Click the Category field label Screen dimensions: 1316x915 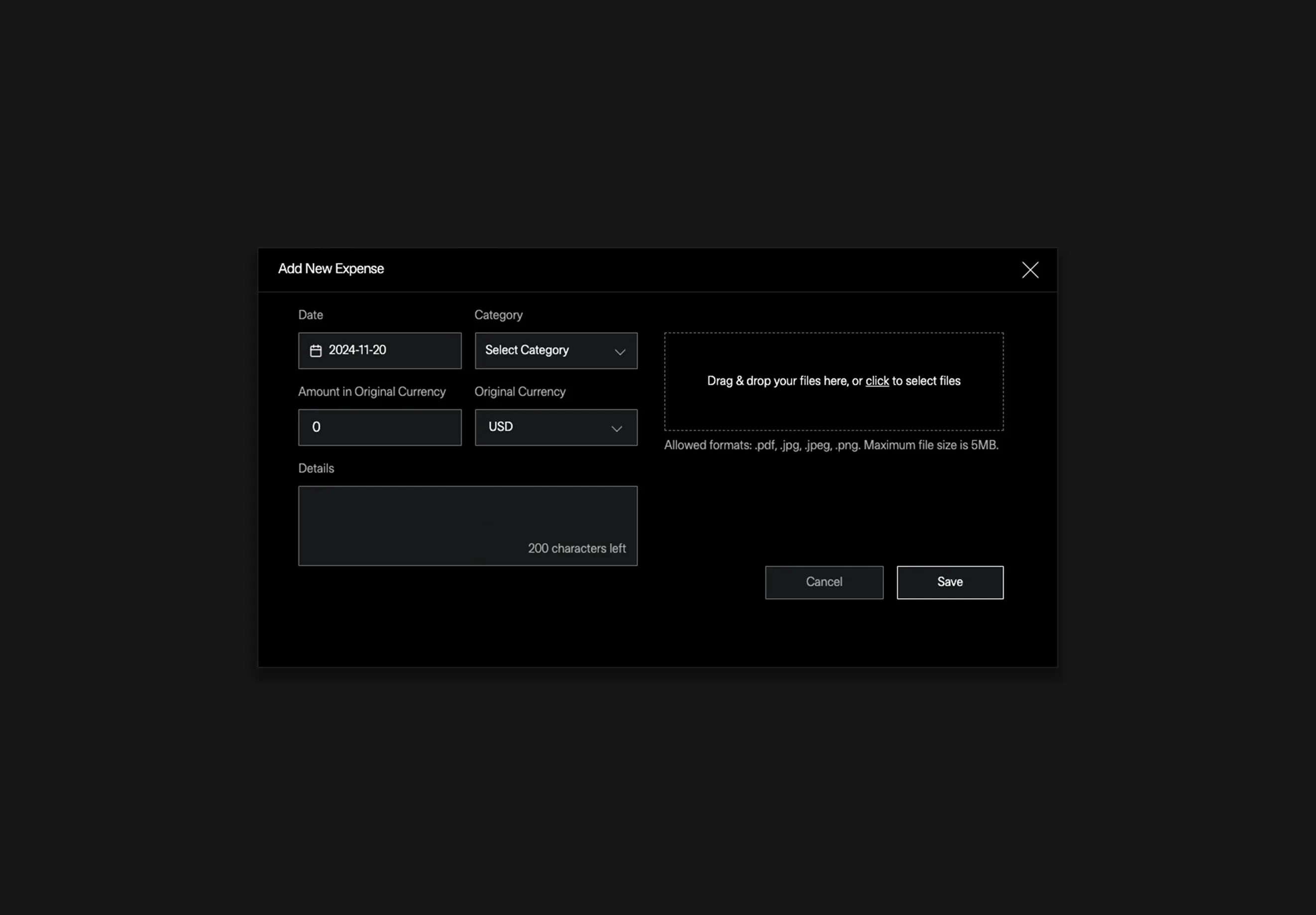(x=498, y=315)
